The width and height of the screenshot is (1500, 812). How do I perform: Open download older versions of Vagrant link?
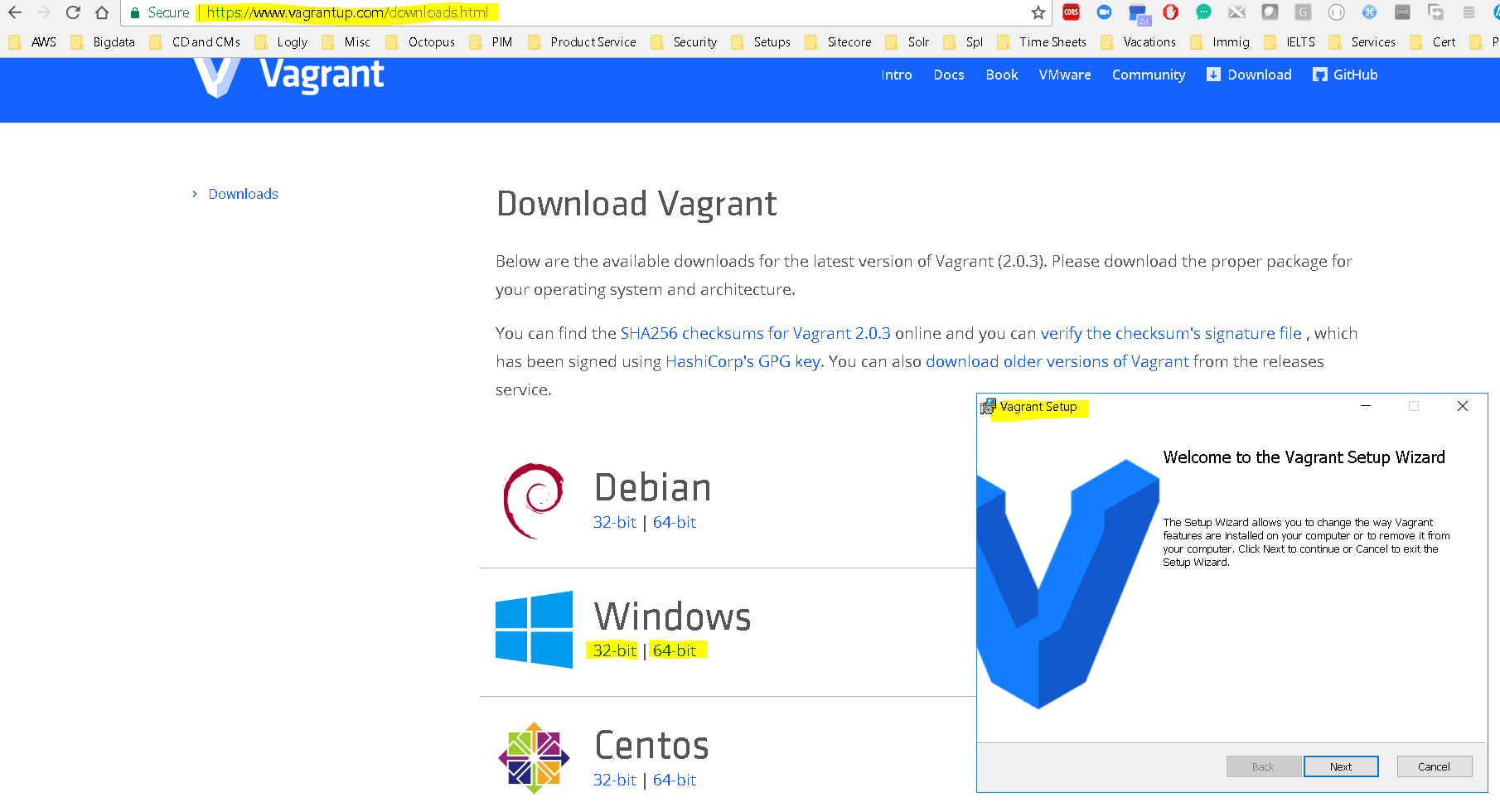[1057, 361]
